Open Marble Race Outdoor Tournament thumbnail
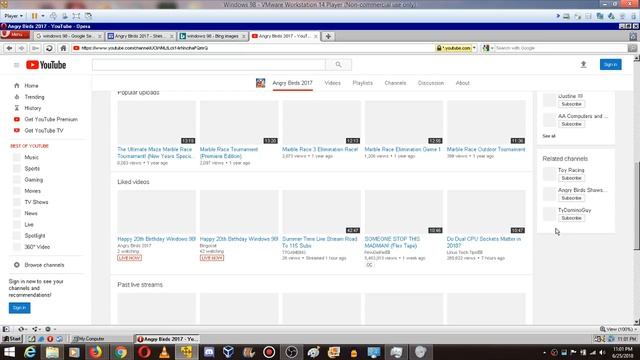The height and width of the screenshot is (360, 640). coord(486,122)
